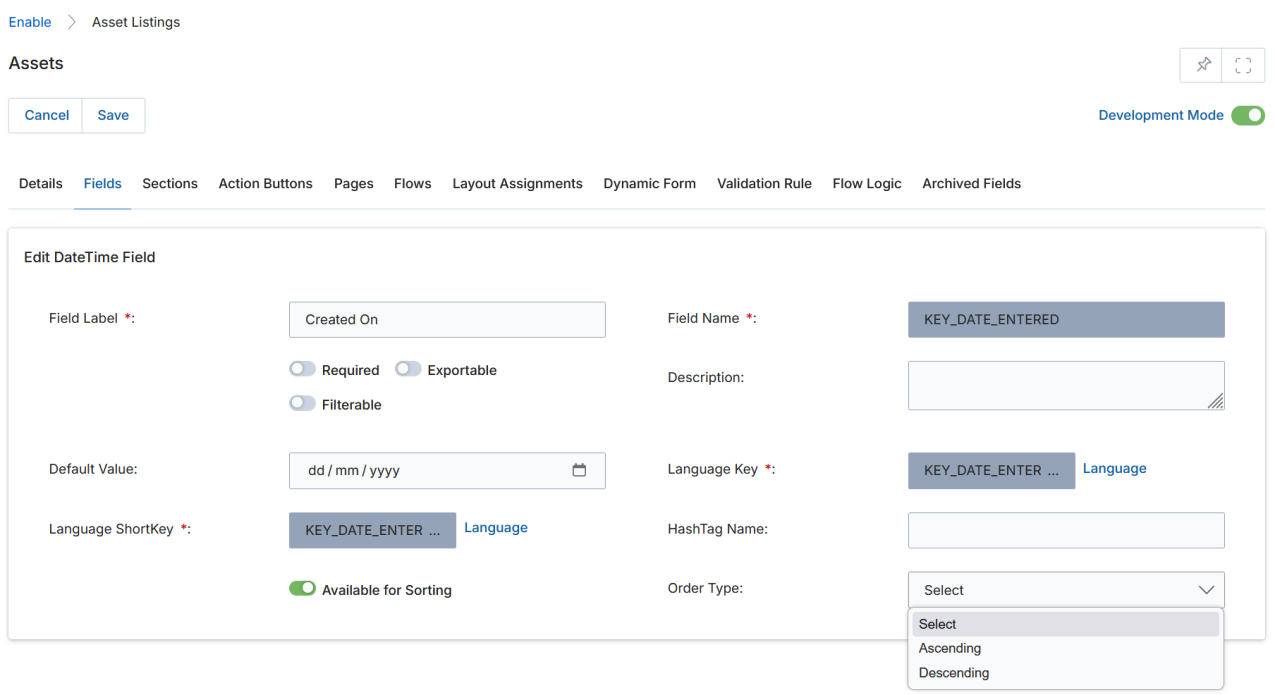This screenshot has height=695, width=1275.
Task: Open the Default Value calendar picker
Action: (x=579, y=470)
